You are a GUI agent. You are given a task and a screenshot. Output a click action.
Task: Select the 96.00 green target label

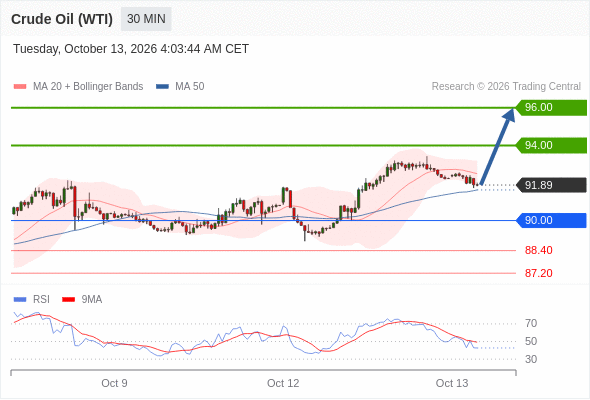(x=551, y=108)
